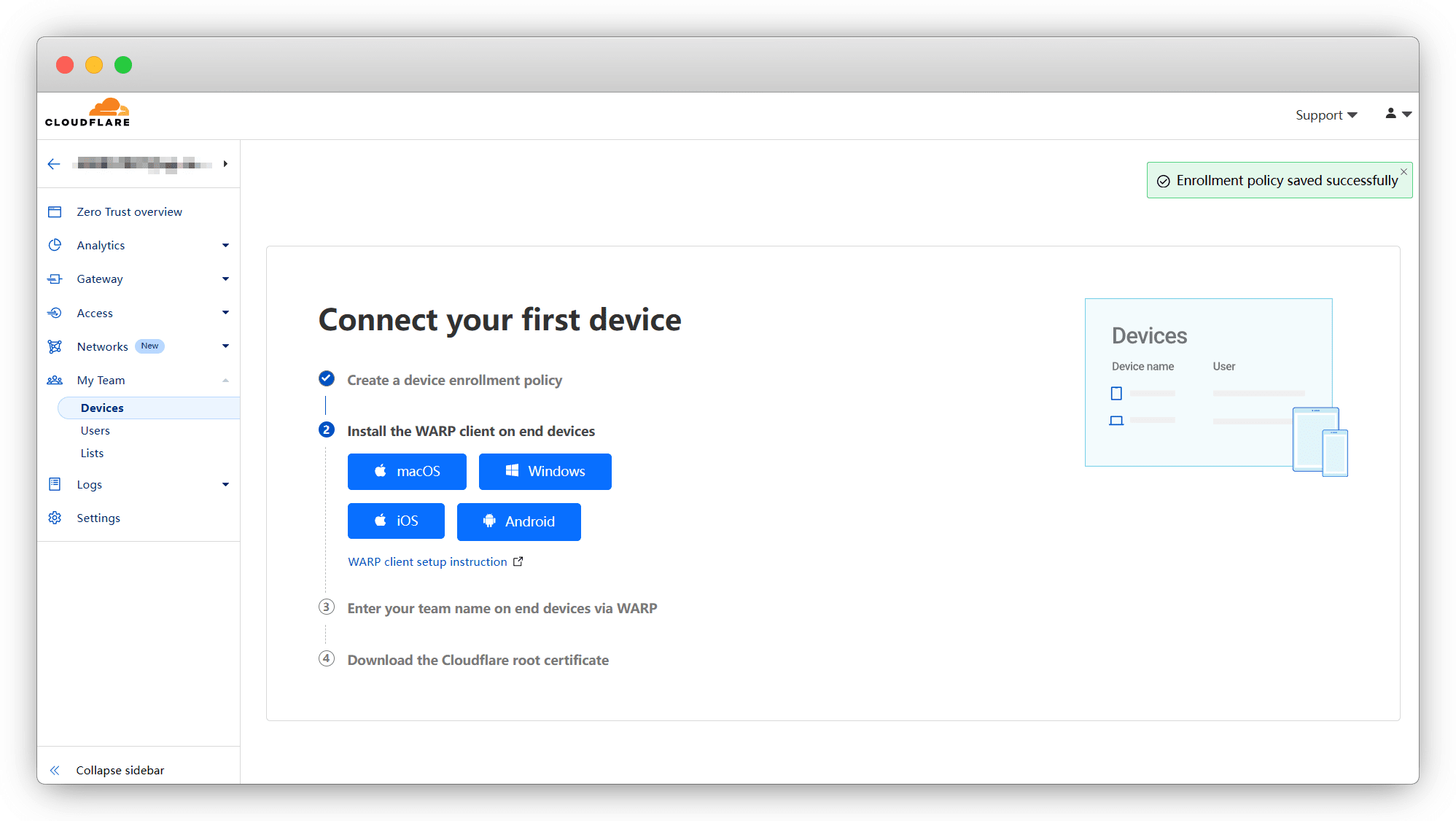Click the blurred account name
This screenshot has width=1456, height=821.
(x=143, y=164)
